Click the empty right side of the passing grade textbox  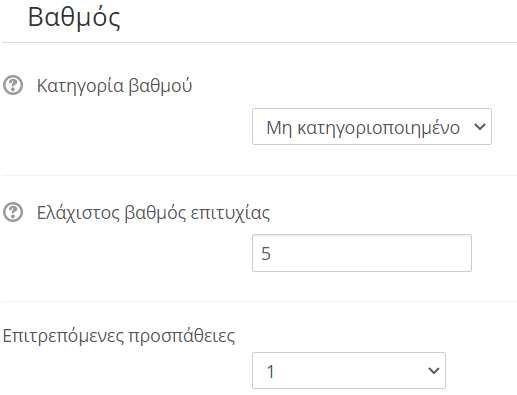(400, 253)
